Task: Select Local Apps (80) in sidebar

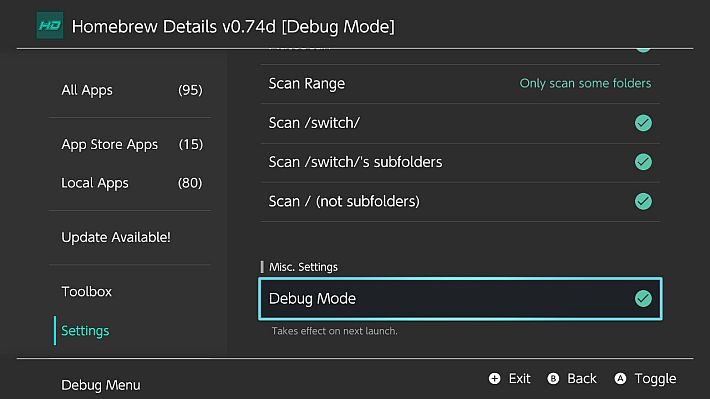Action: point(132,183)
